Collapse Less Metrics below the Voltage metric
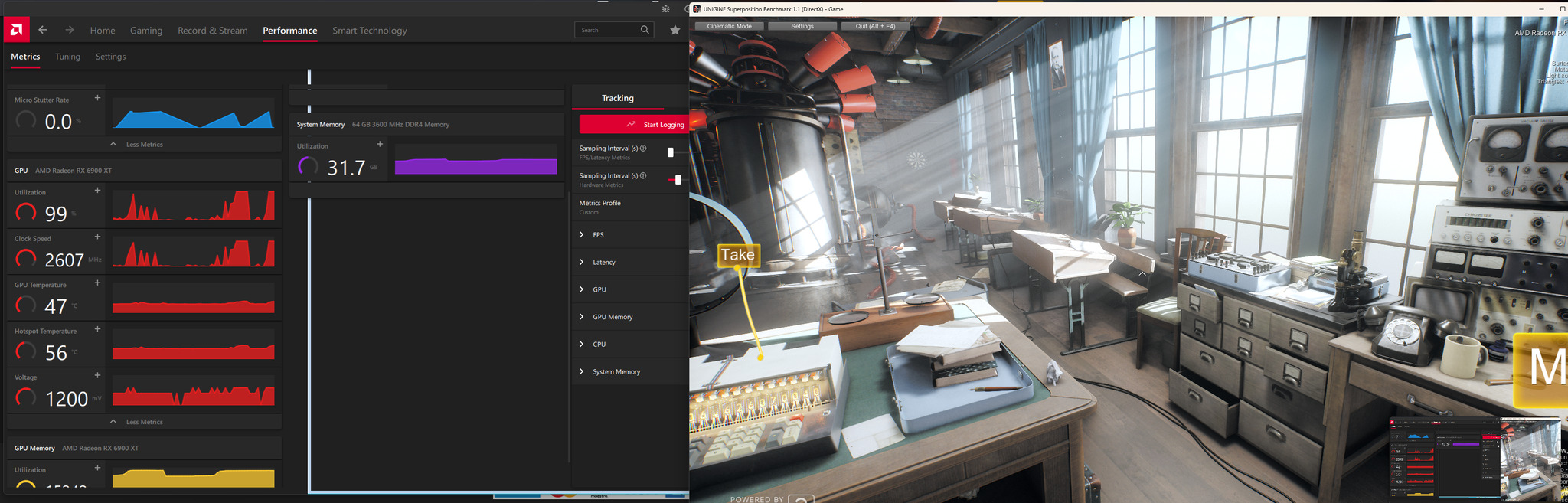1568x503 pixels. [x=145, y=422]
